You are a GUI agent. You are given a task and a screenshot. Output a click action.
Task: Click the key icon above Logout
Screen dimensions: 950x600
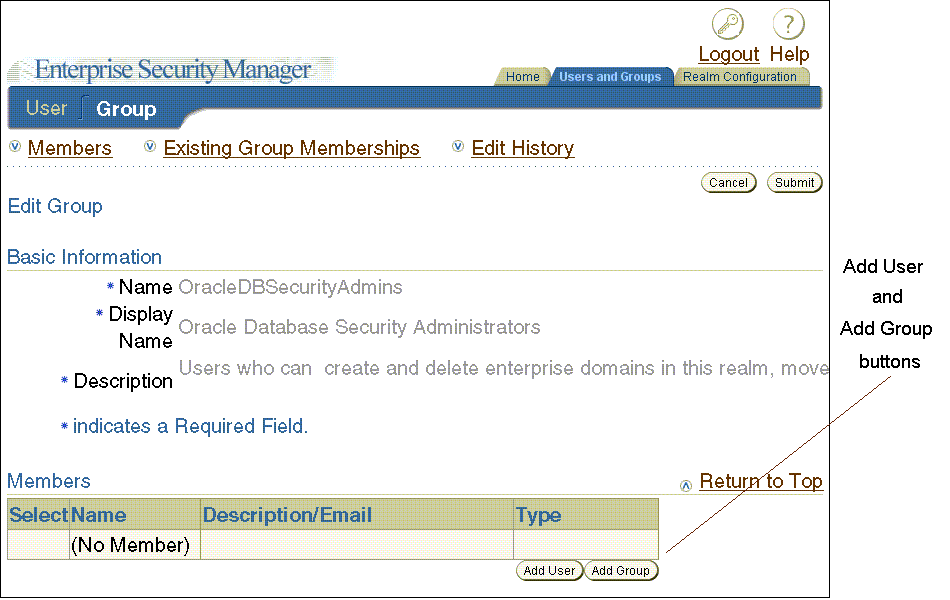728,25
